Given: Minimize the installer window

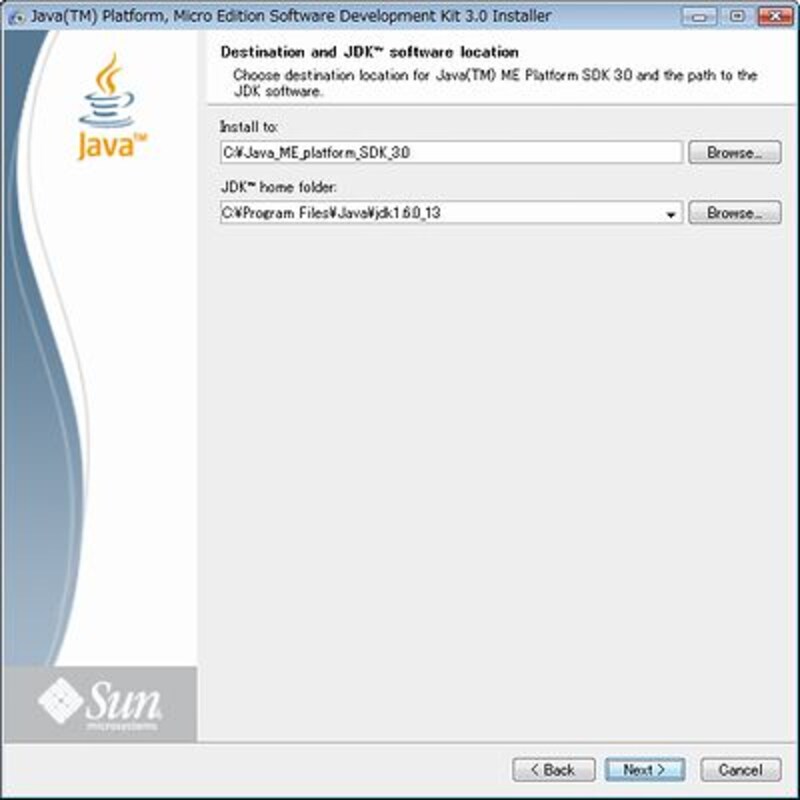Looking at the screenshot, I should pos(699,16).
